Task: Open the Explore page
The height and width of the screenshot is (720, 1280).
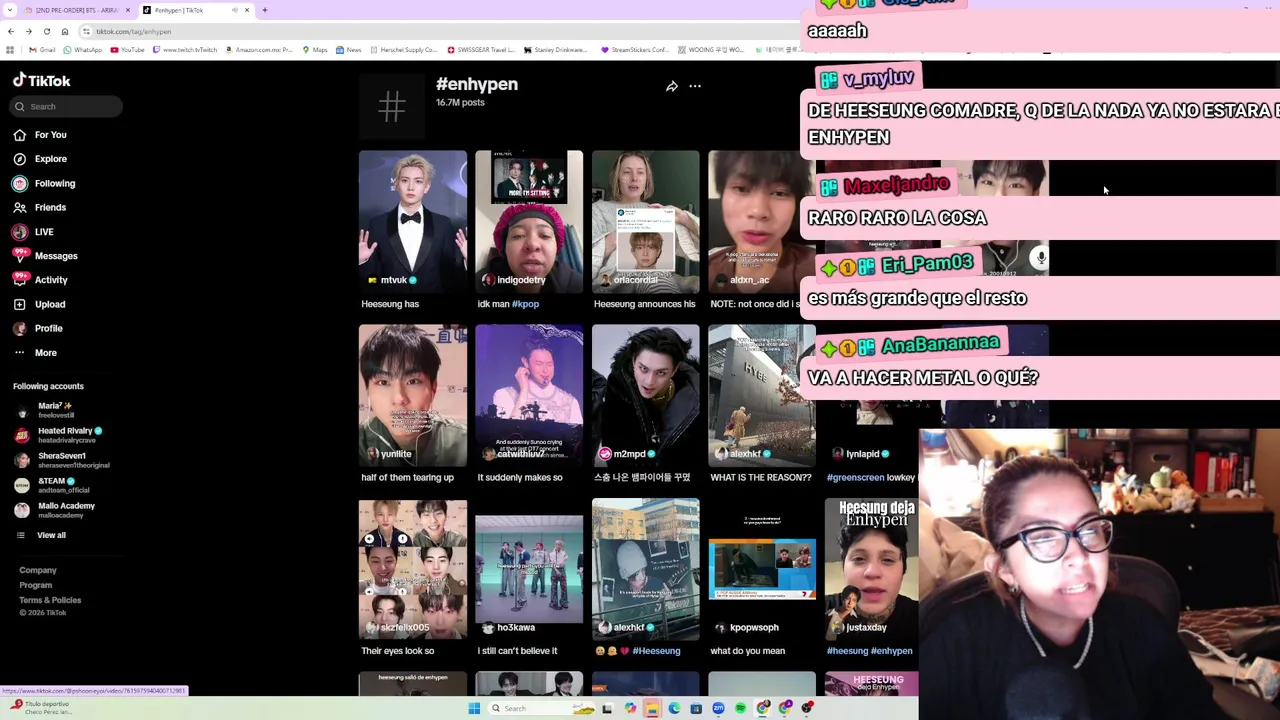Action: click(40, 159)
